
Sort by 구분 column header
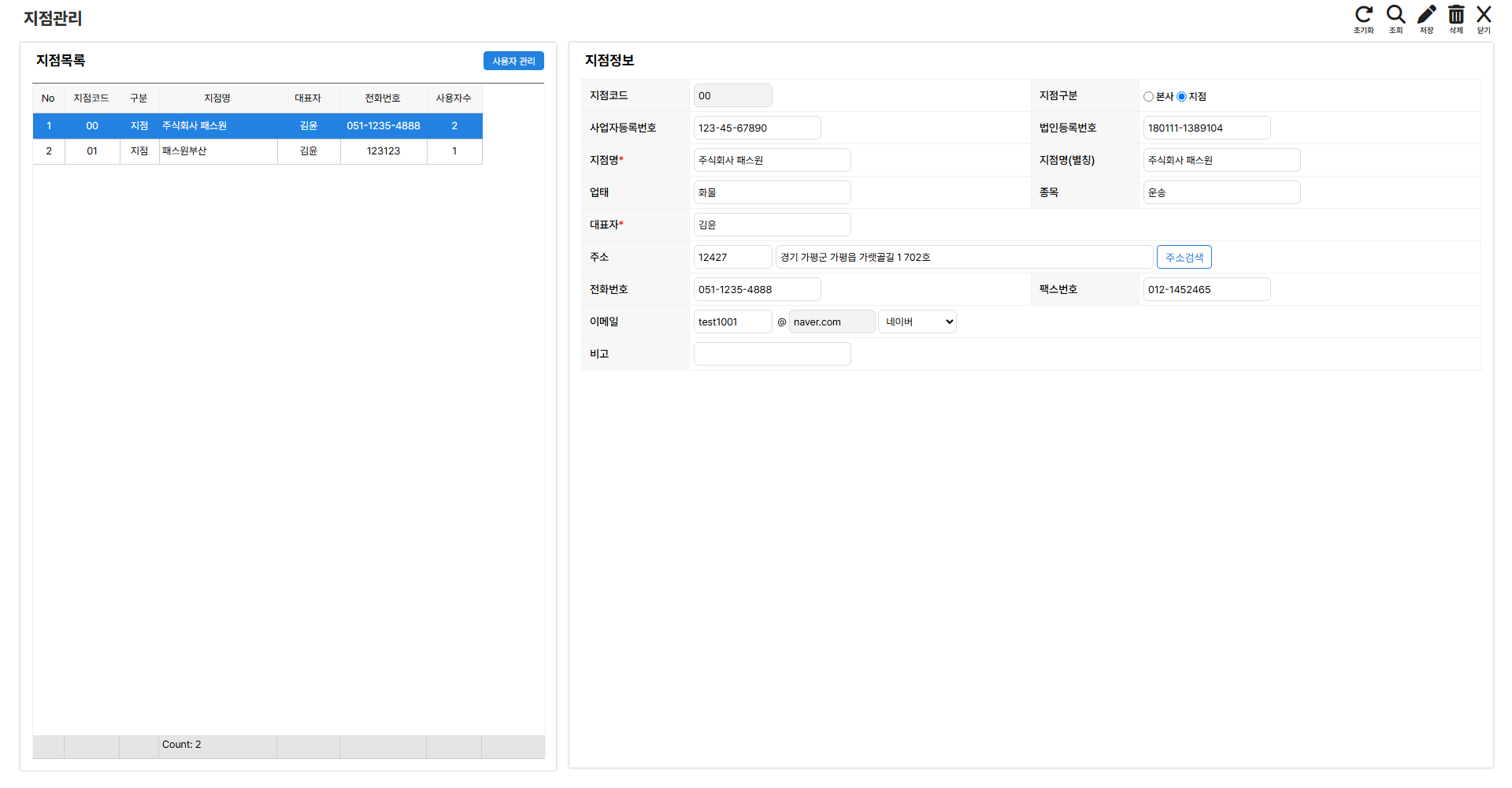[x=139, y=98]
